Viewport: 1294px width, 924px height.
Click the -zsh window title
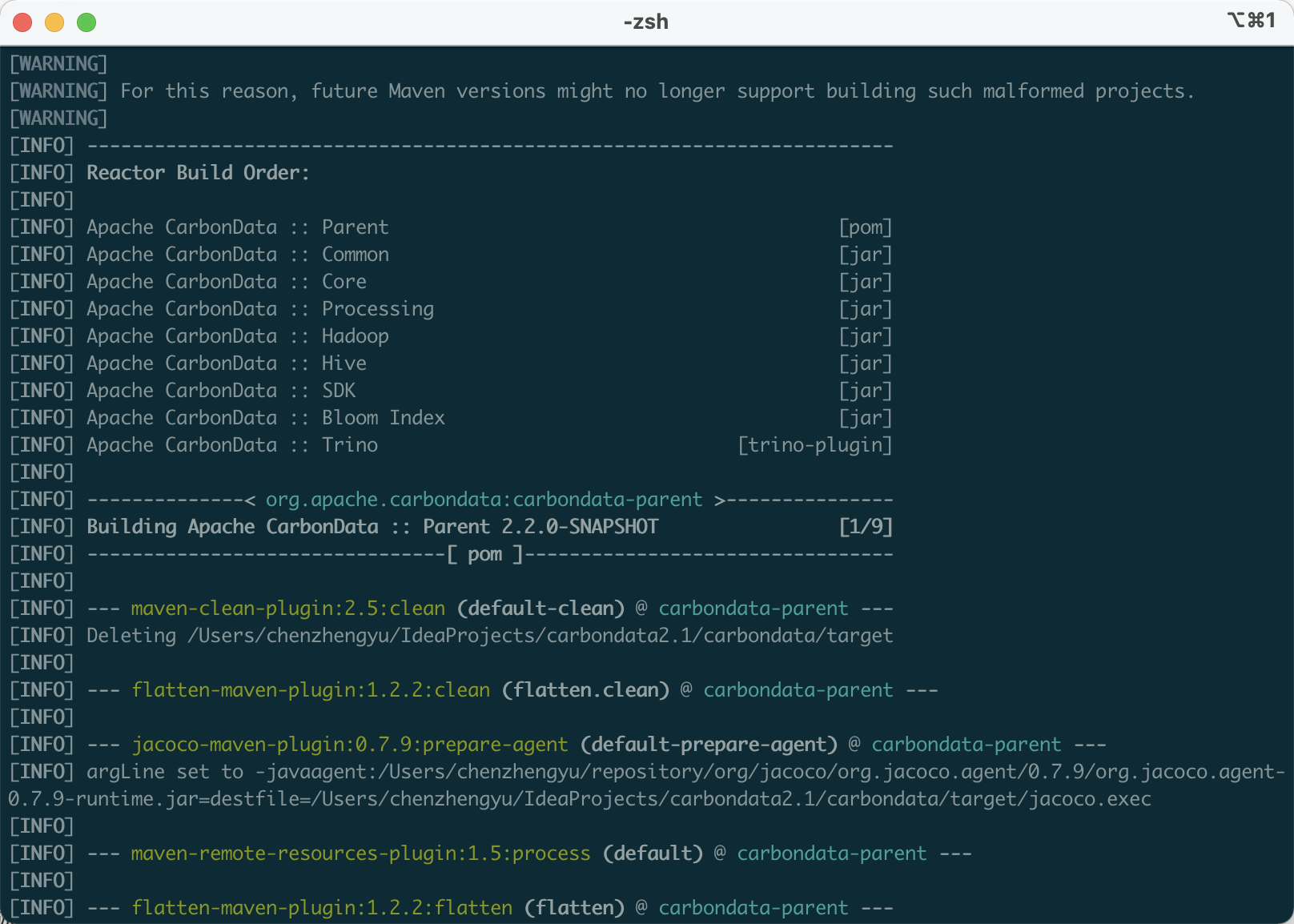pyautogui.click(x=646, y=22)
